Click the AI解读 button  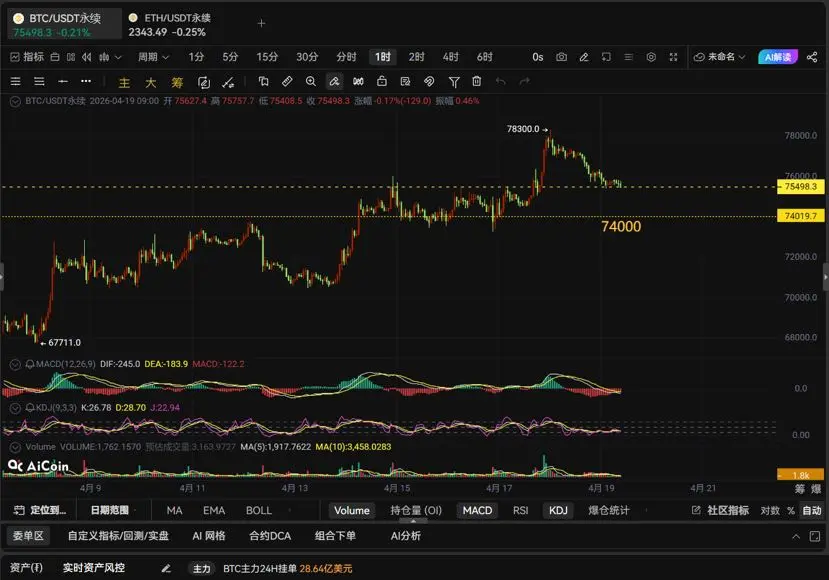777,57
